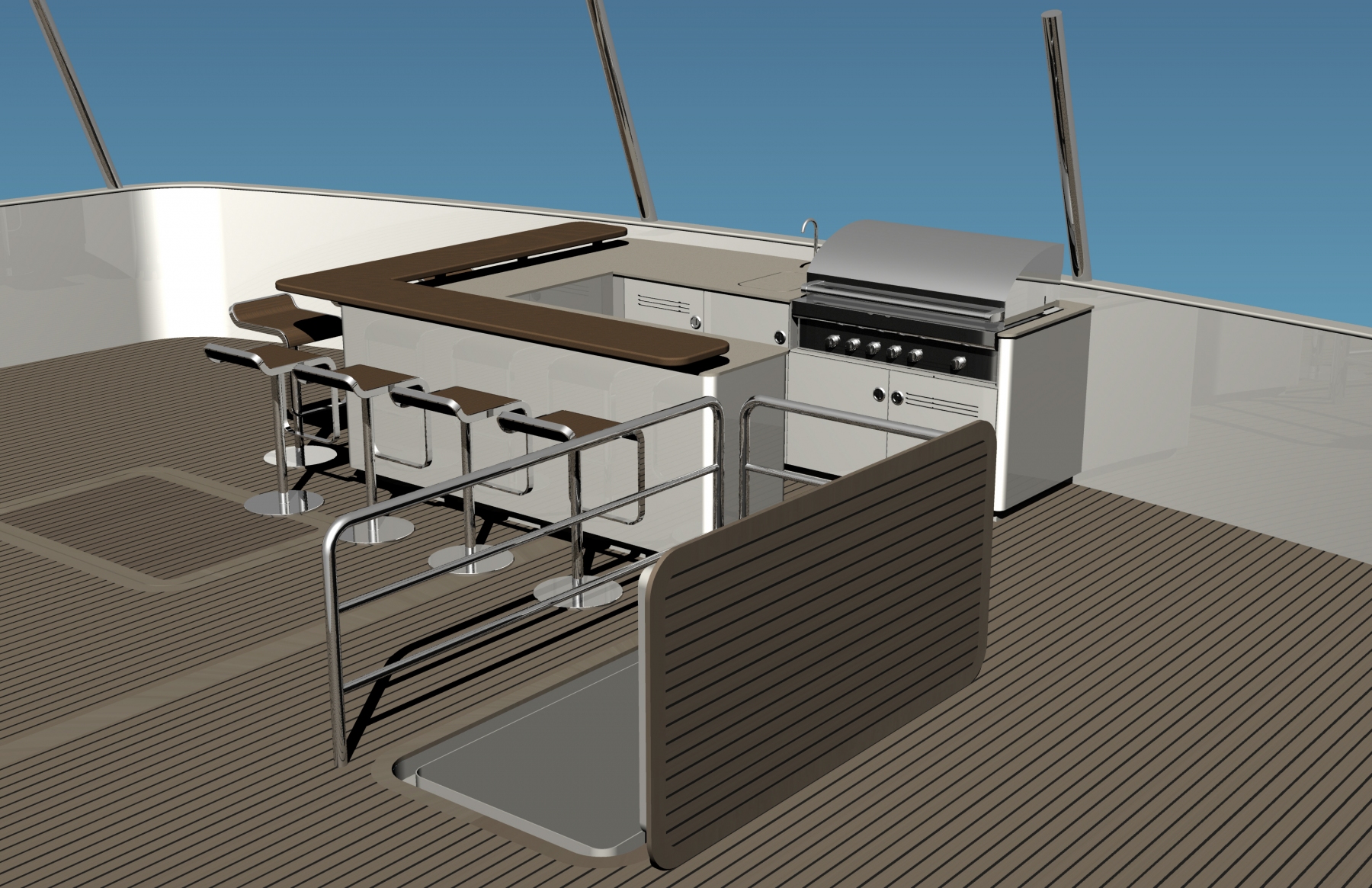
Task: Select the flush countertop lid beside the grill
Action: click(x=768, y=277)
